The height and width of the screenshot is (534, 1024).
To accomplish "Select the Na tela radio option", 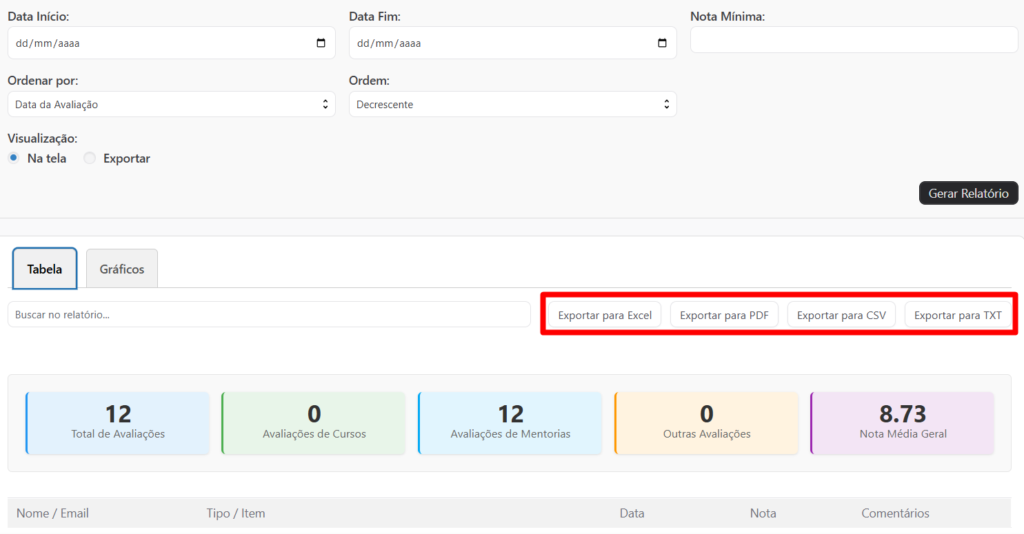I will click(x=14, y=158).
